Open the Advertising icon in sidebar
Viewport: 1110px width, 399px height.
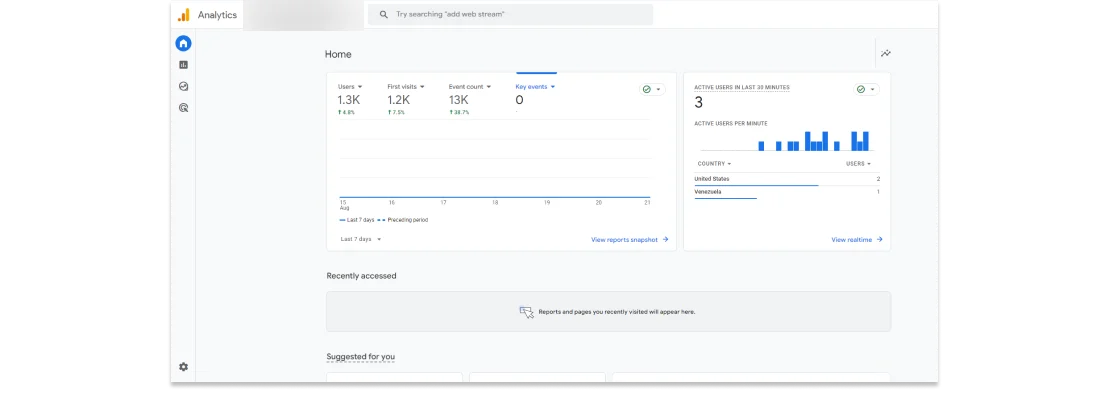coord(183,108)
